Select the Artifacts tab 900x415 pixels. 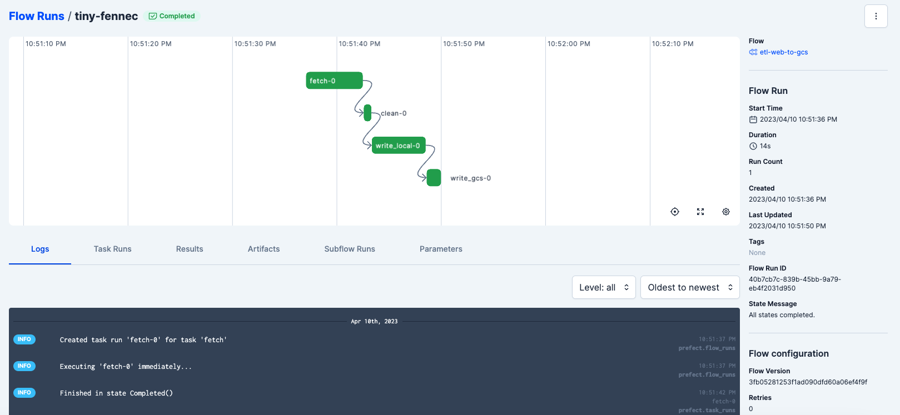(264, 249)
